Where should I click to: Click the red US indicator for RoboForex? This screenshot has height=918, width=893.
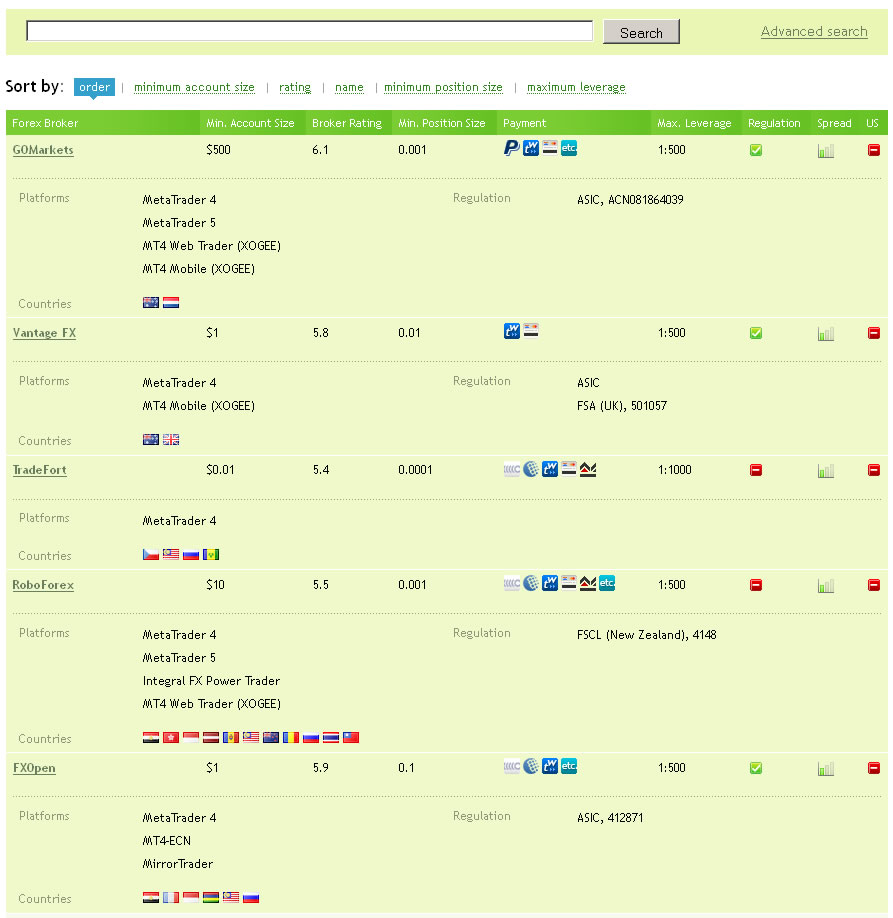point(874,583)
